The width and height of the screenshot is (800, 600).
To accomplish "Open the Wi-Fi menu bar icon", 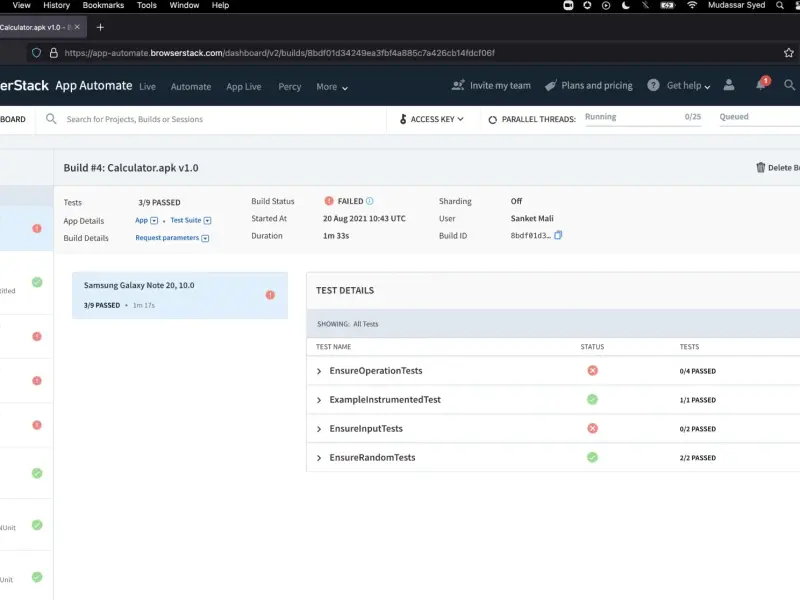I will 692,5.
